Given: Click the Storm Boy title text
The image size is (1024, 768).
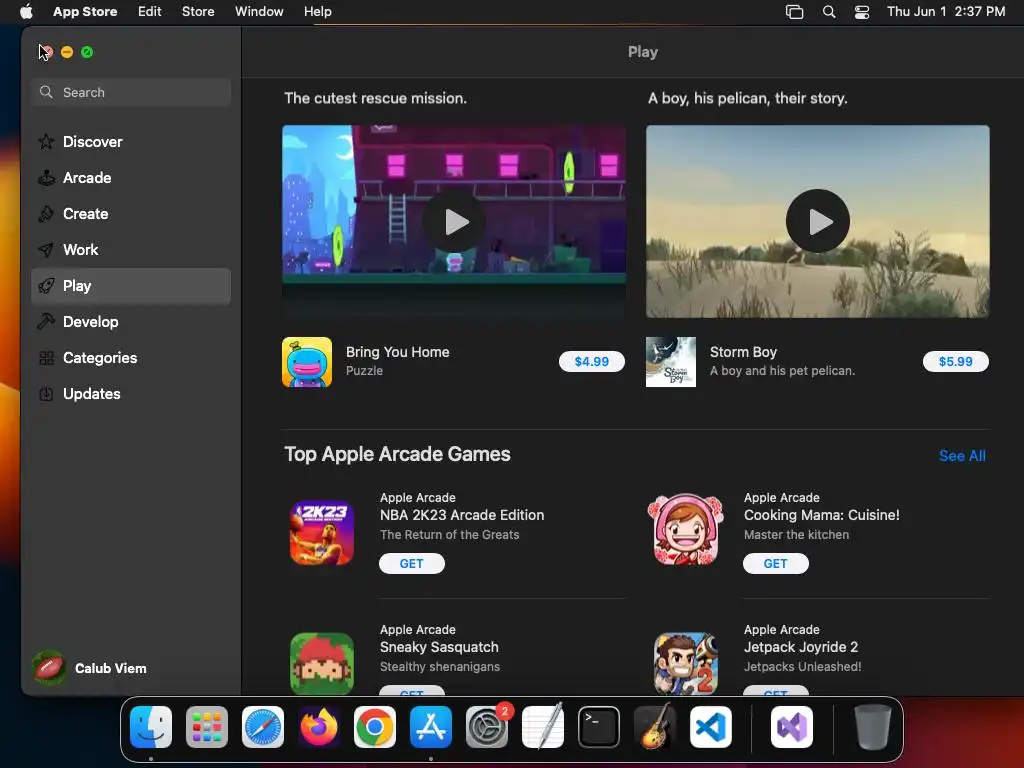Looking at the screenshot, I should (743, 352).
